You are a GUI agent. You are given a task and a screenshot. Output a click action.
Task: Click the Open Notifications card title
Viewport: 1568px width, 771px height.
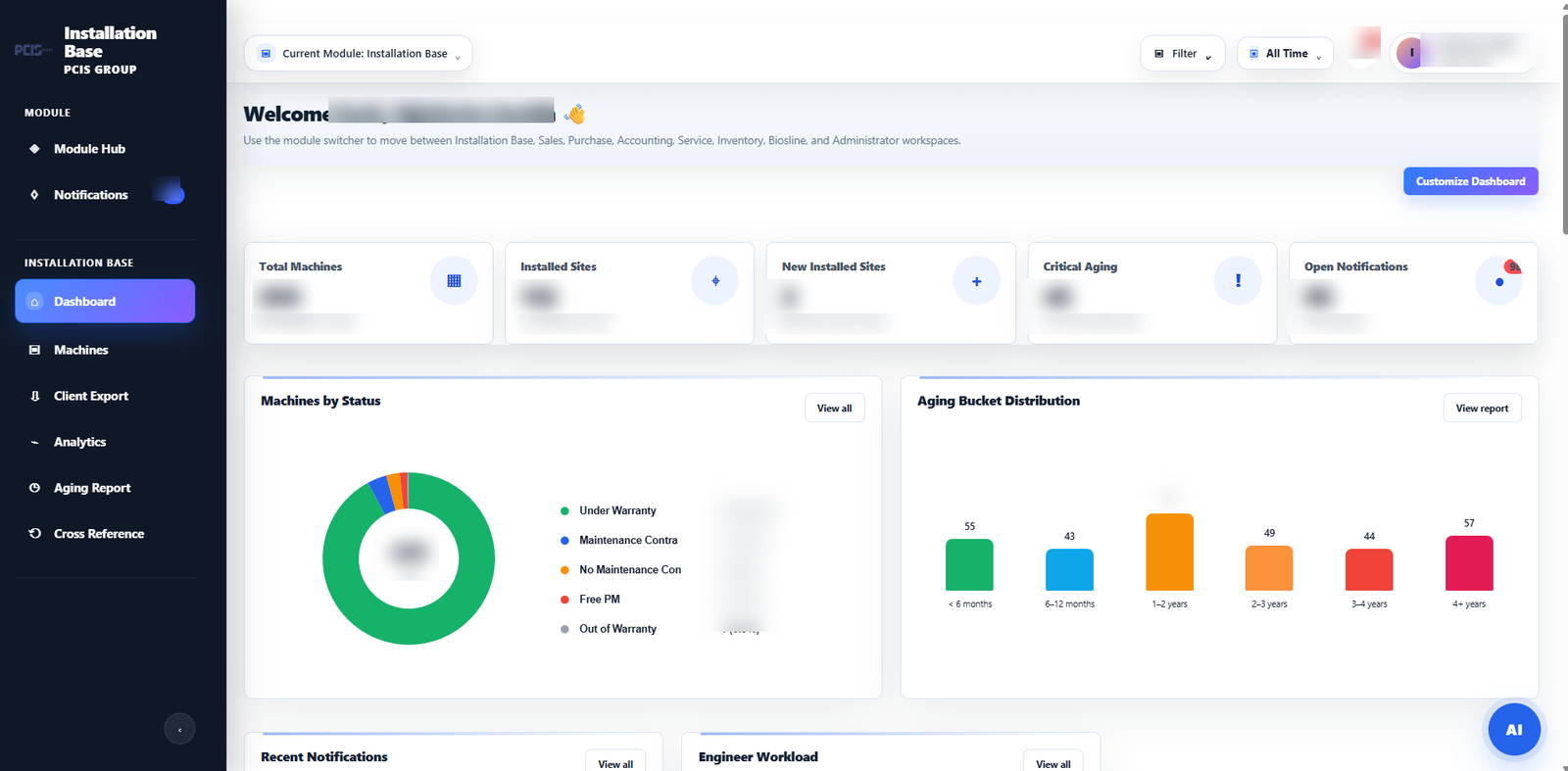click(1356, 266)
